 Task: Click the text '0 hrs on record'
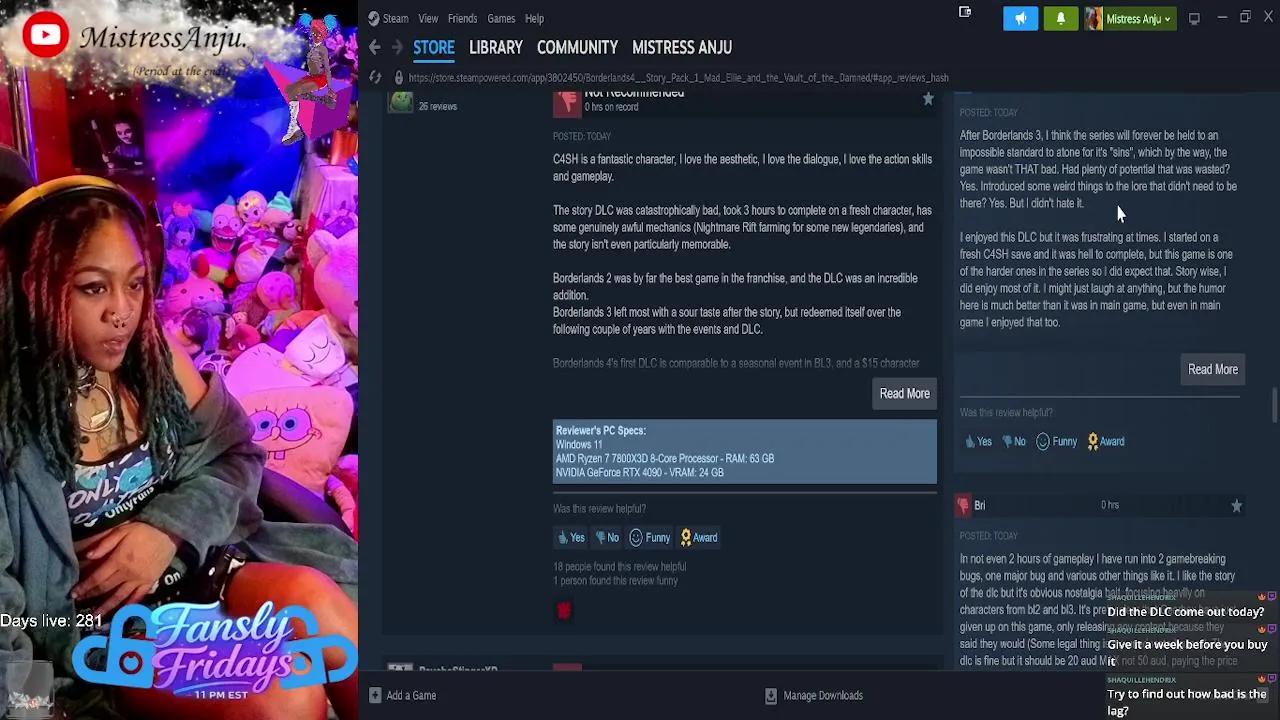click(611, 107)
